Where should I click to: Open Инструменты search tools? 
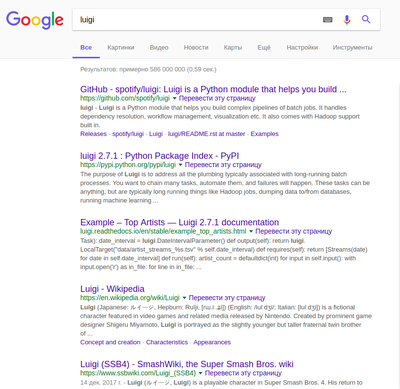(x=352, y=48)
